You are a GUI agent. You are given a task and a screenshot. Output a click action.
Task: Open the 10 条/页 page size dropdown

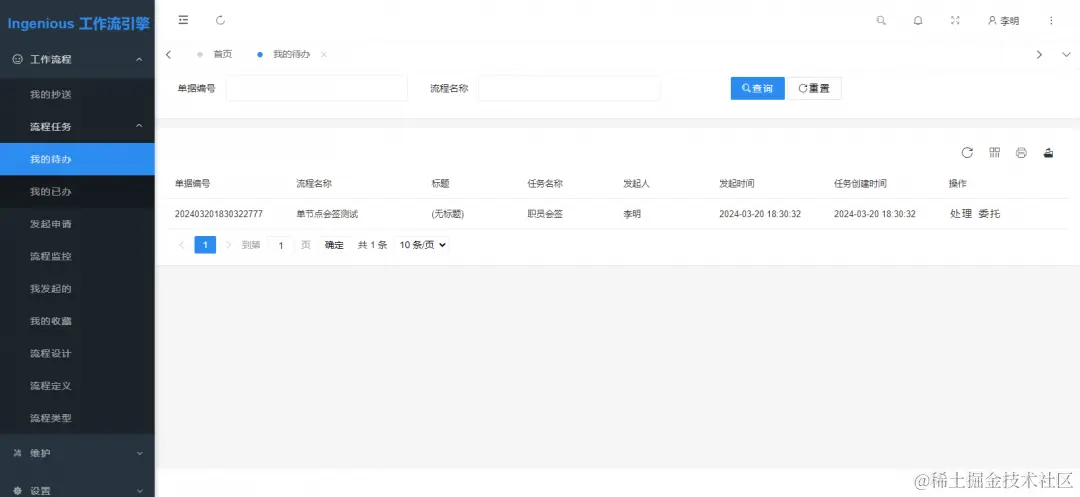[422, 244]
